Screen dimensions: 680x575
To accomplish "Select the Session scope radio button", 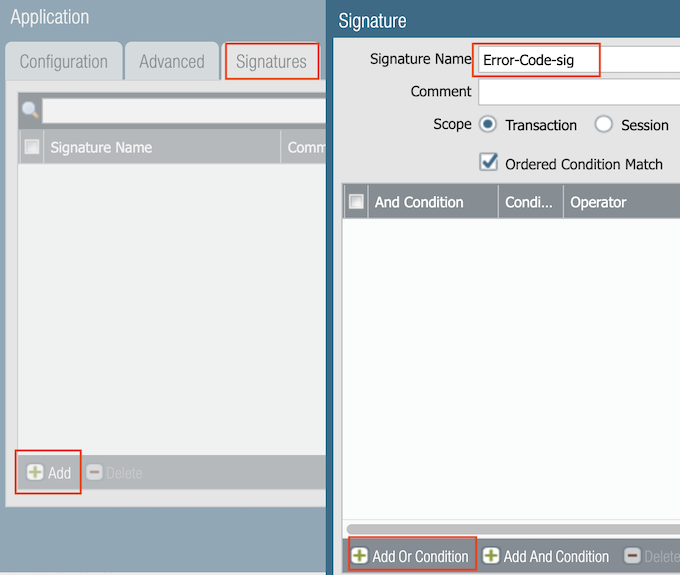I will (603, 124).
